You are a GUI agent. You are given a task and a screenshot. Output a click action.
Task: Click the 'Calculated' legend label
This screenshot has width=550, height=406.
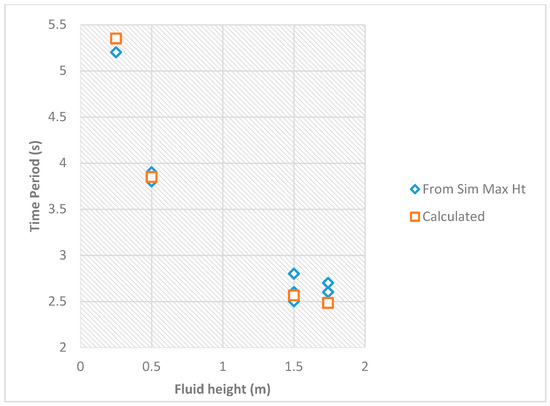(454, 217)
